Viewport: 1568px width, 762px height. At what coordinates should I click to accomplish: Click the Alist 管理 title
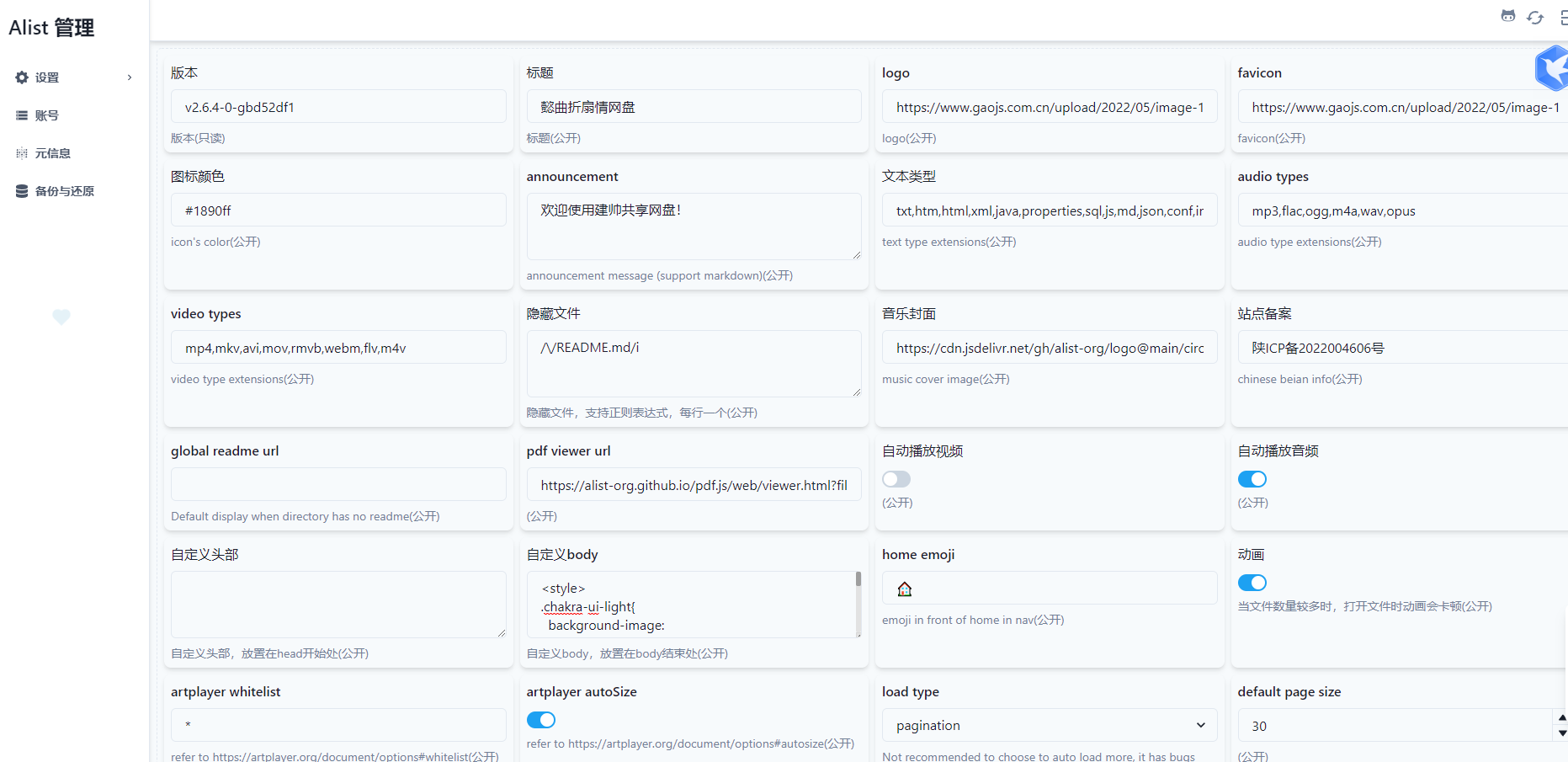[51, 28]
